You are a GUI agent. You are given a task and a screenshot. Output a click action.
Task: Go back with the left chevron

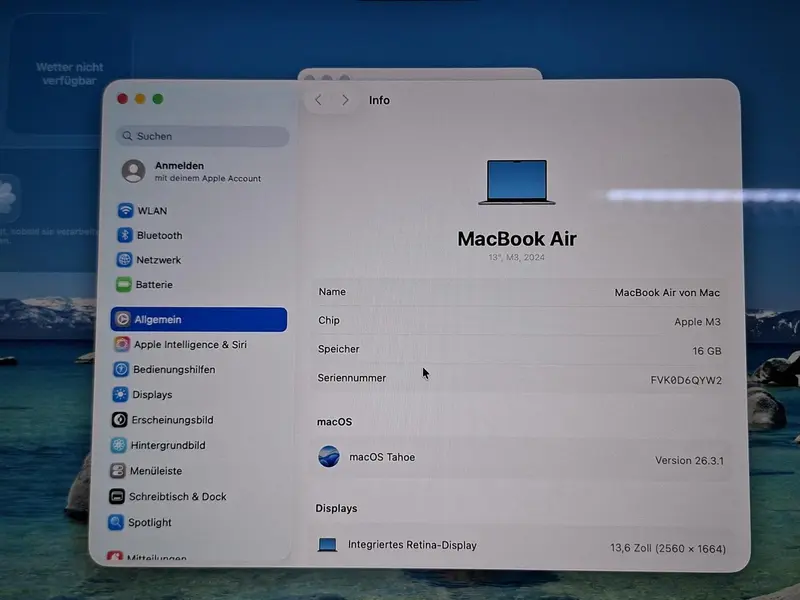pyautogui.click(x=318, y=100)
